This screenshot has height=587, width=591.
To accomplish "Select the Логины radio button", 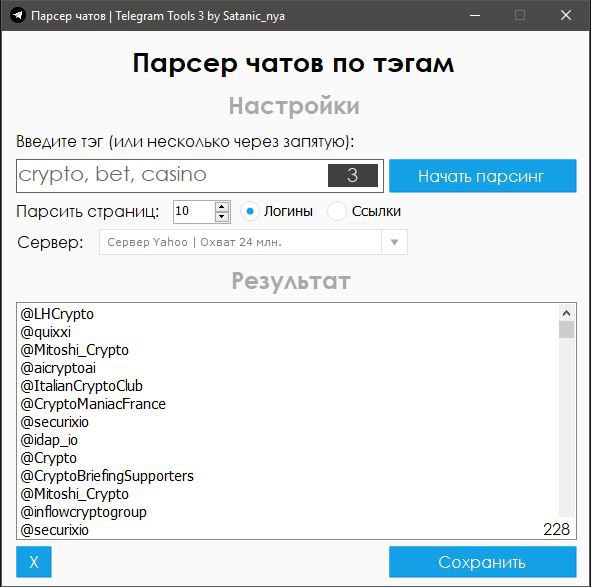I will 250,211.
